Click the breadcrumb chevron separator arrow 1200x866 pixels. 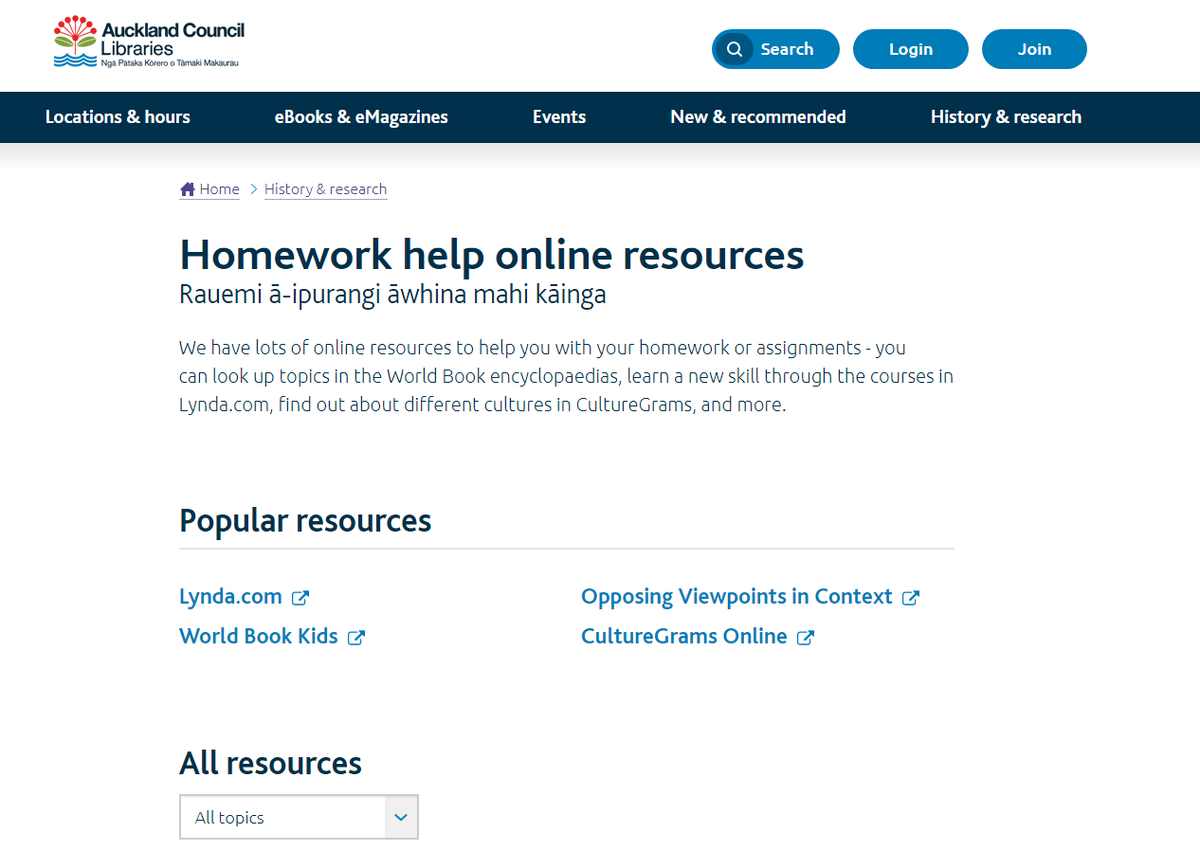tap(254, 189)
